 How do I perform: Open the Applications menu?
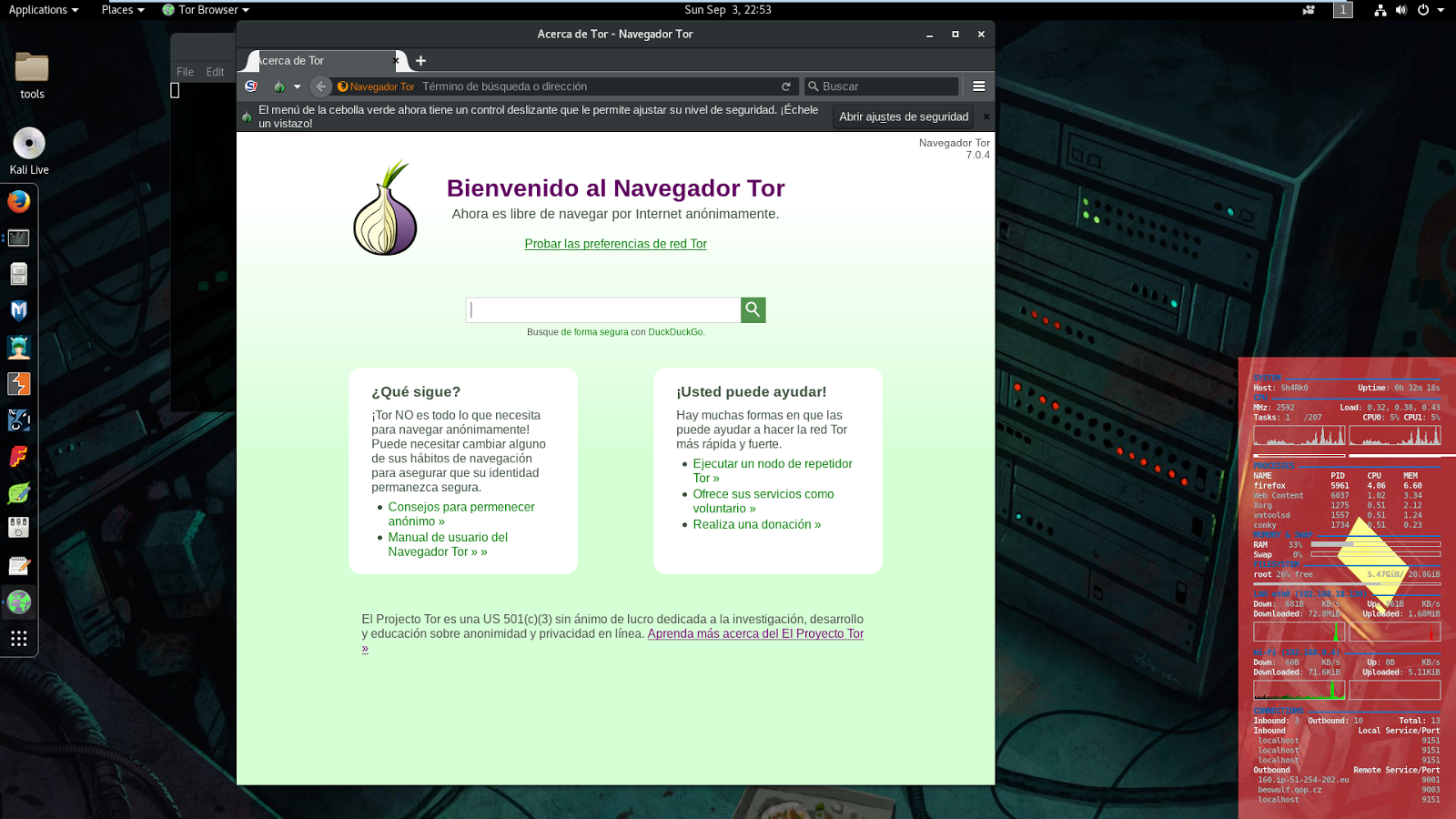click(43, 9)
